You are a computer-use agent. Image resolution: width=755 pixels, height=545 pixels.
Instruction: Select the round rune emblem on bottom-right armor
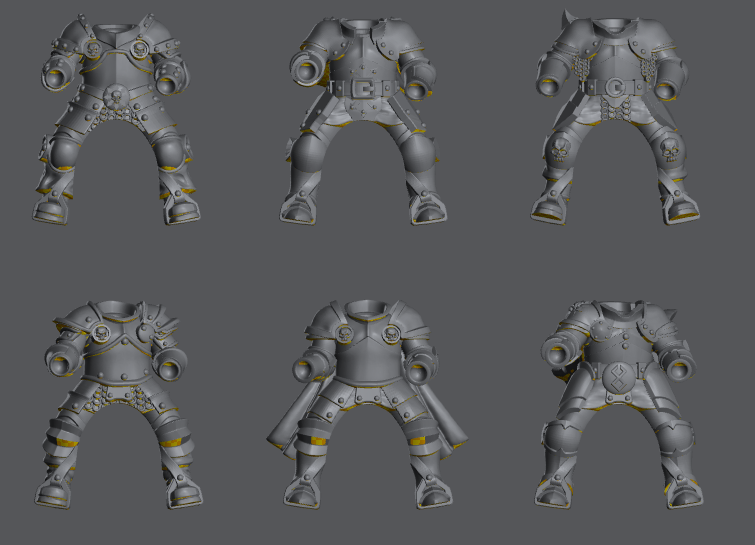point(611,381)
